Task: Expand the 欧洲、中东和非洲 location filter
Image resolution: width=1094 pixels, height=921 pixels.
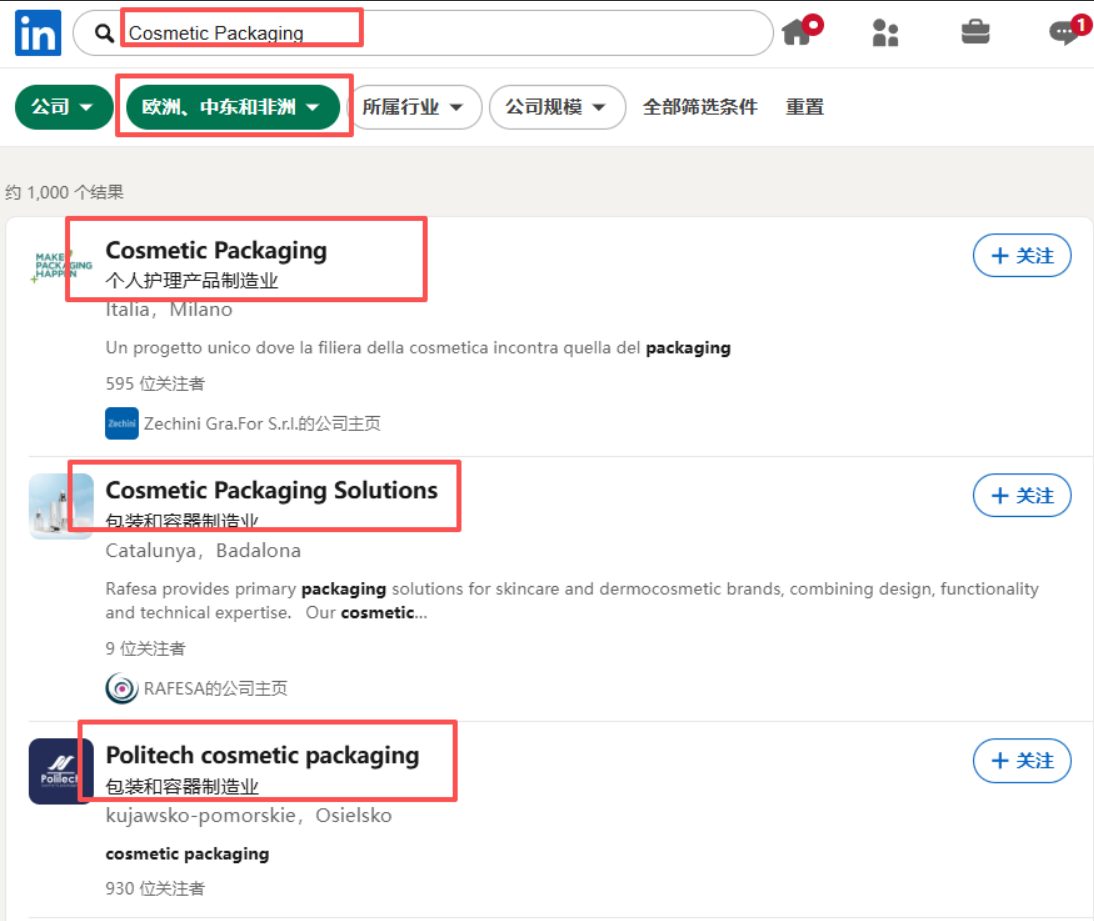Action: (233, 107)
